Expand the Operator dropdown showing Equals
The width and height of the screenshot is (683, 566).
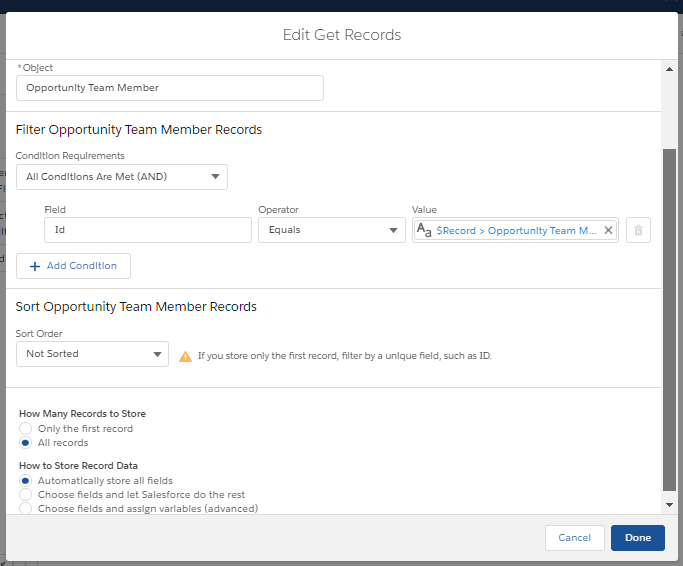(x=331, y=230)
